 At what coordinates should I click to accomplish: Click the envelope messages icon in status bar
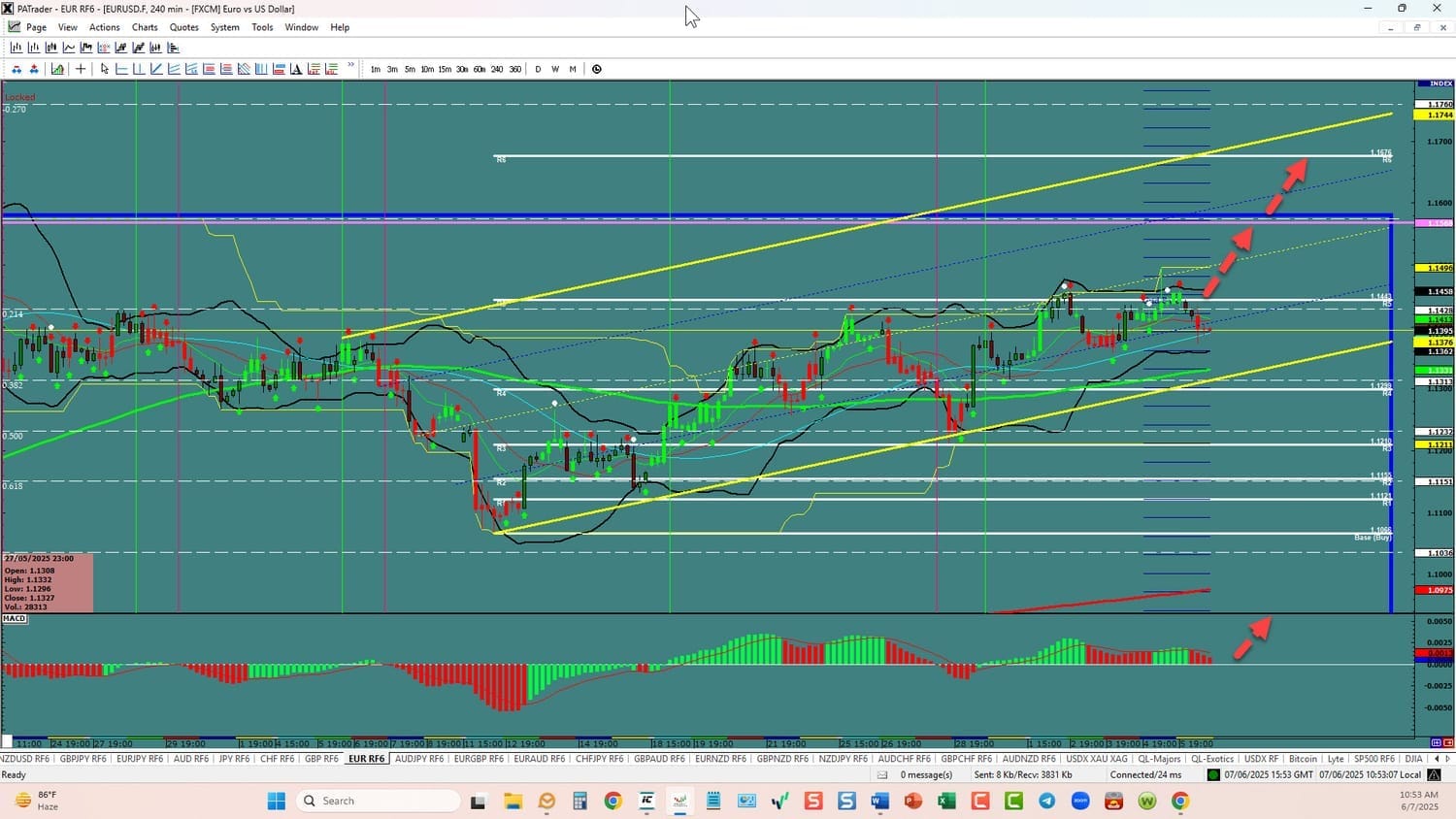coord(882,775)
